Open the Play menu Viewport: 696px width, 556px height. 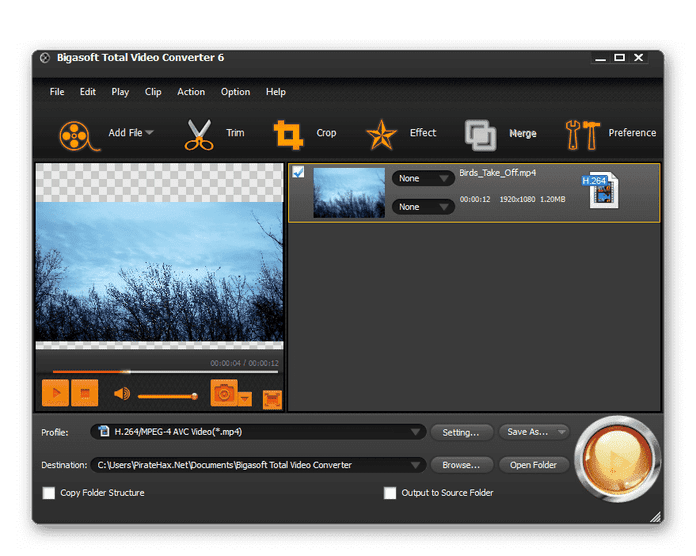[120, 92]
